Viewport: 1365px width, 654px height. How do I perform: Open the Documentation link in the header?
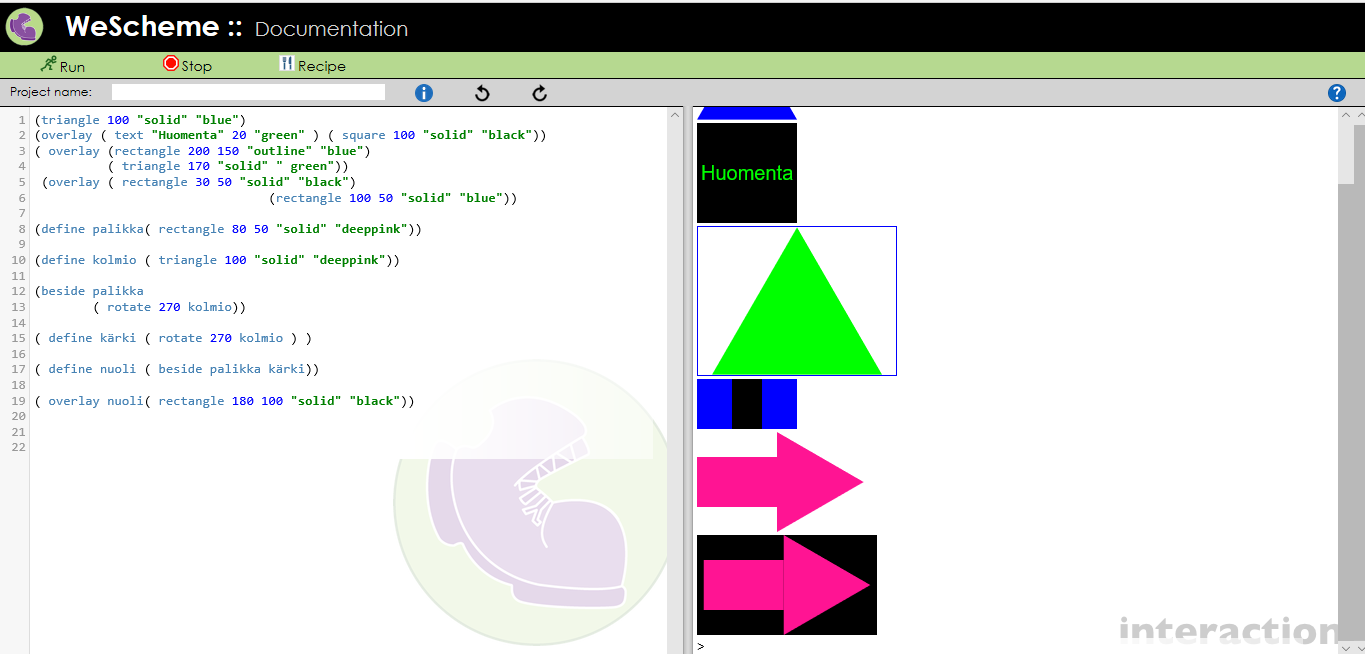331,29
